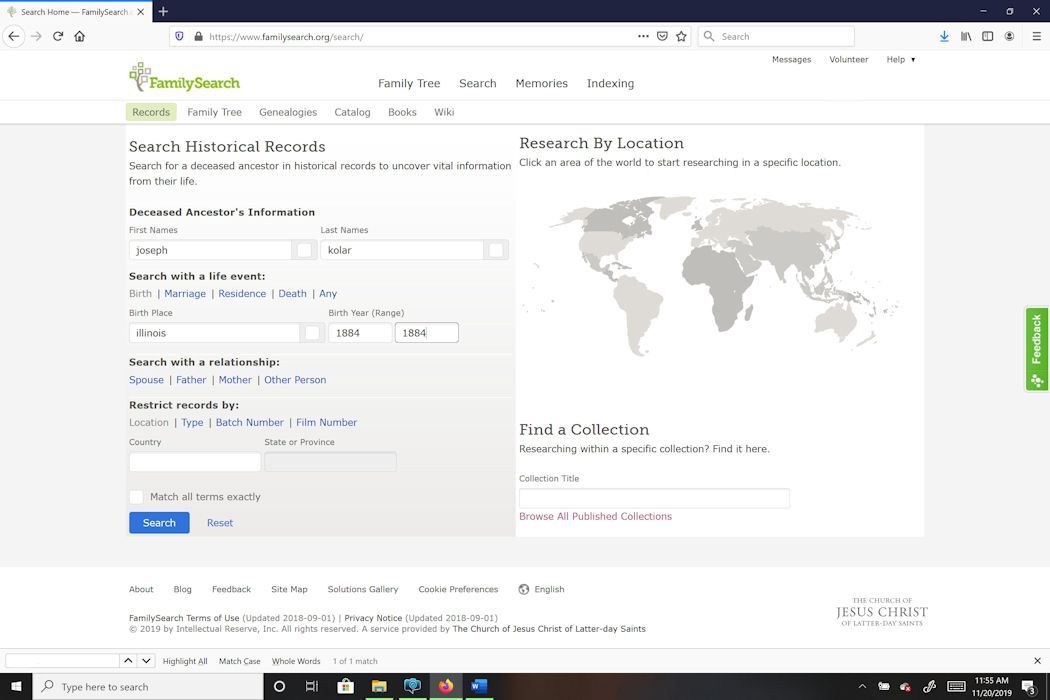Toggle Whole Words in find bar
The image size is (1050, 700).
pyautogui.click(x=296, y=661)
